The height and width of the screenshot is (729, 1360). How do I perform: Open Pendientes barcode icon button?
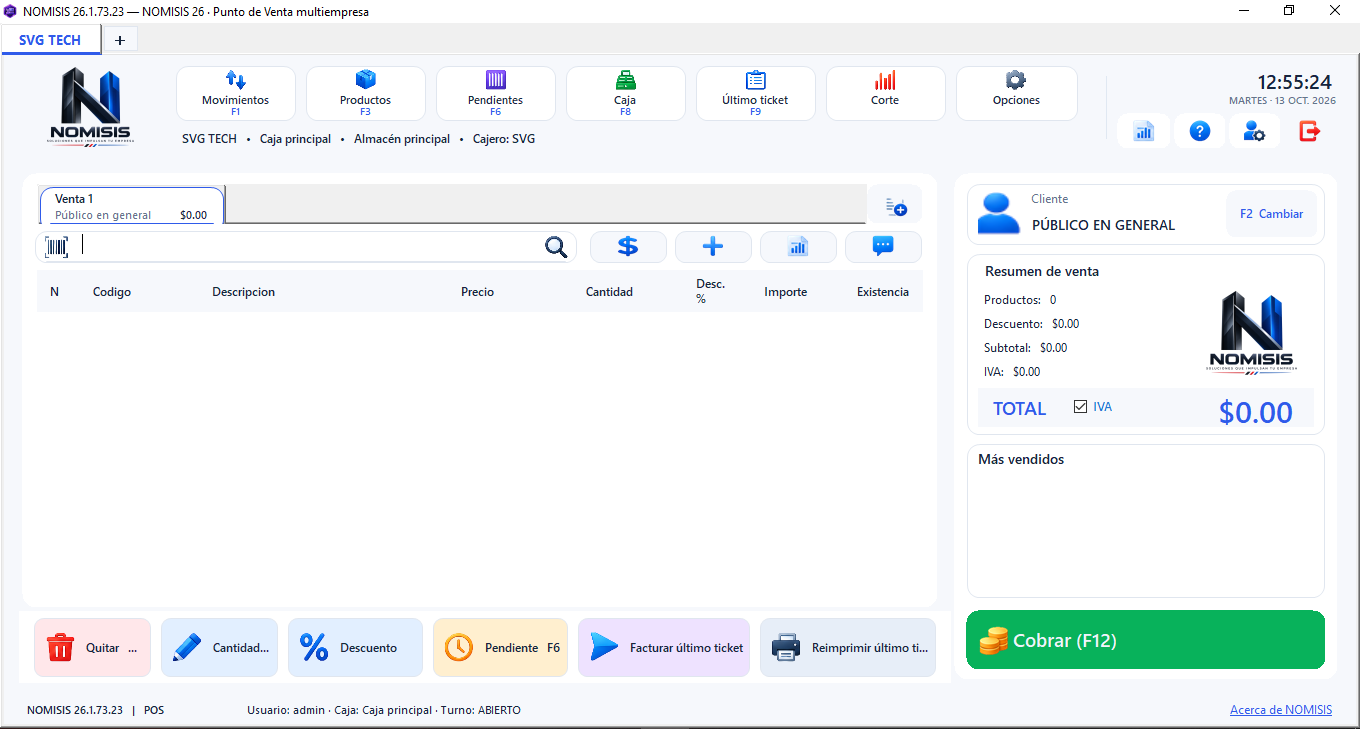tap(496, 93)
